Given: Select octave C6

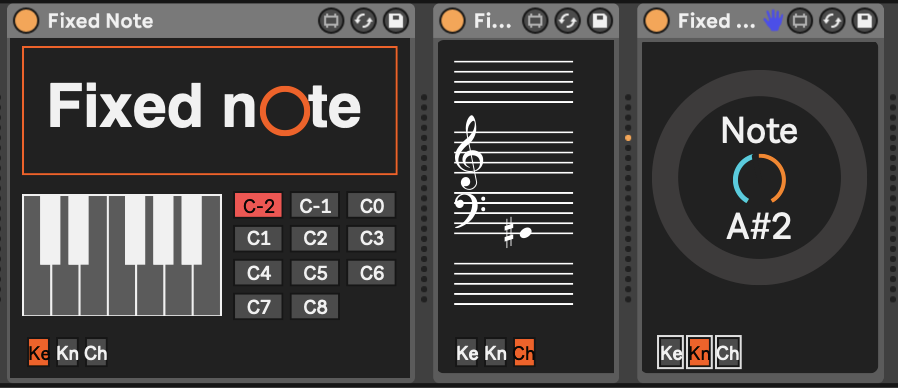Looking at the screenshot, I should pyautogui.click(x=372, y=273).
